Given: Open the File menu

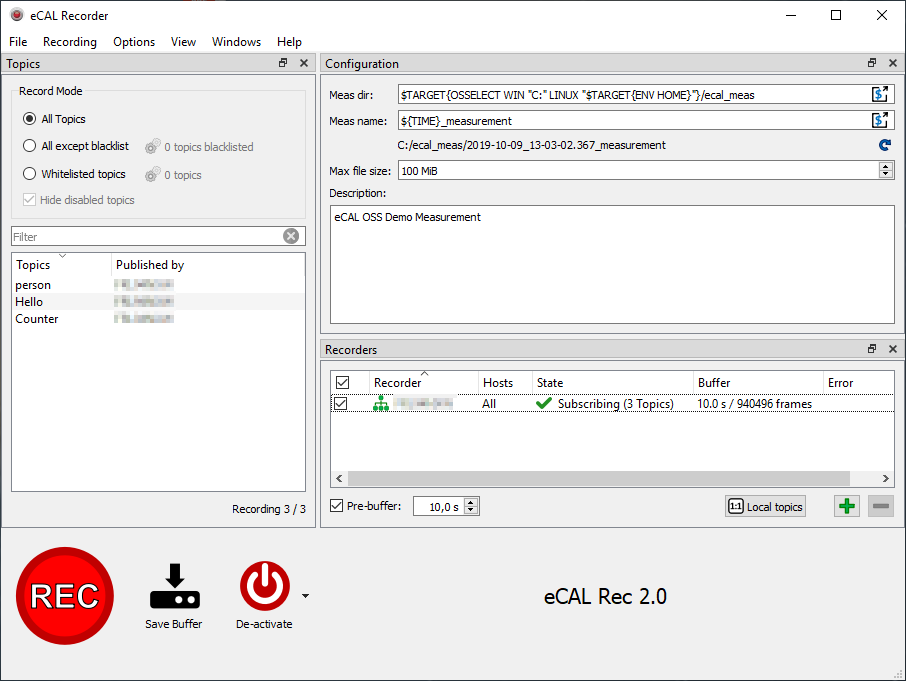Looking at the screenshot, I should [x=18, y=42].
